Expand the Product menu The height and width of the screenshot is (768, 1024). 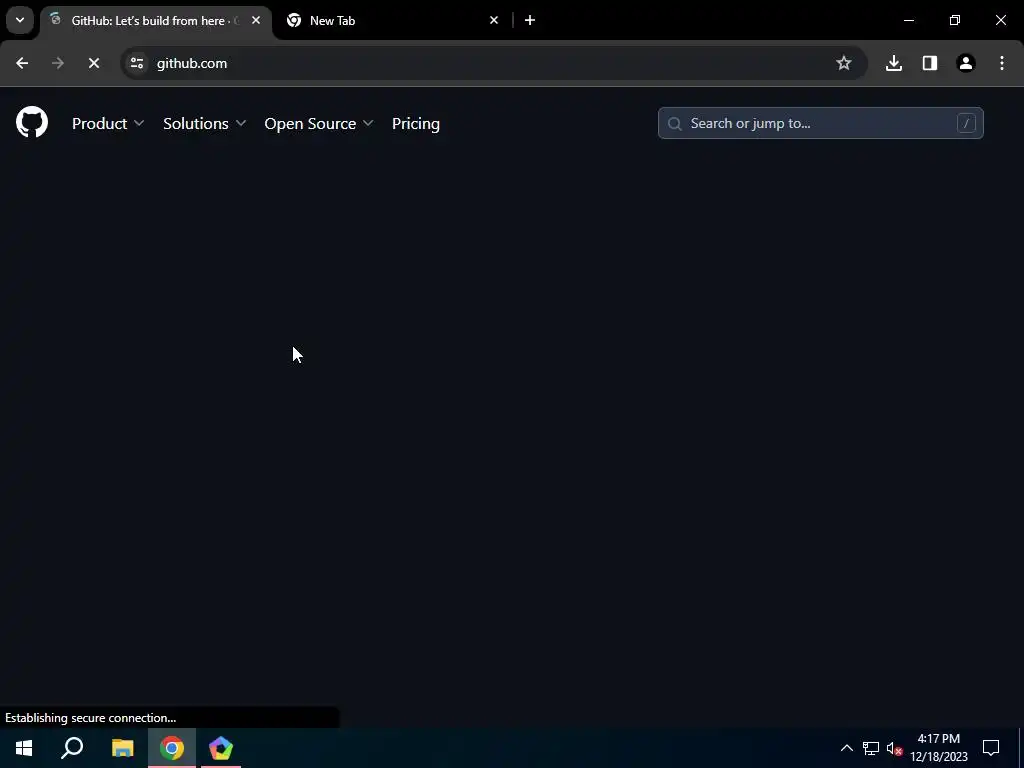click(x=108, y=123)
